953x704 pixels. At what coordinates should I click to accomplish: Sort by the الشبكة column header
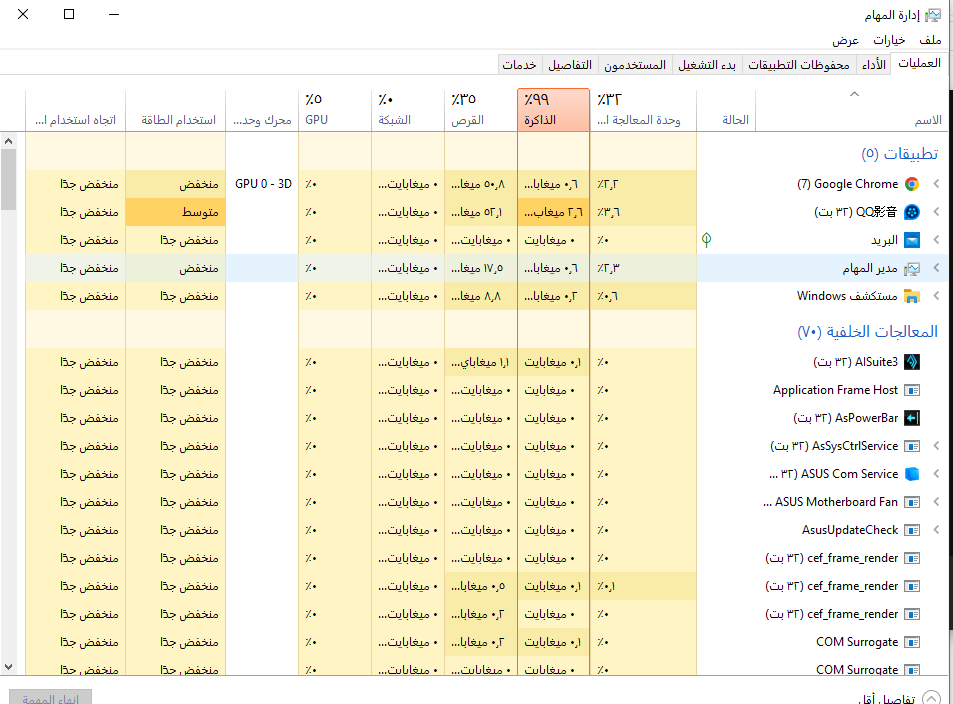tap(408, 109)
